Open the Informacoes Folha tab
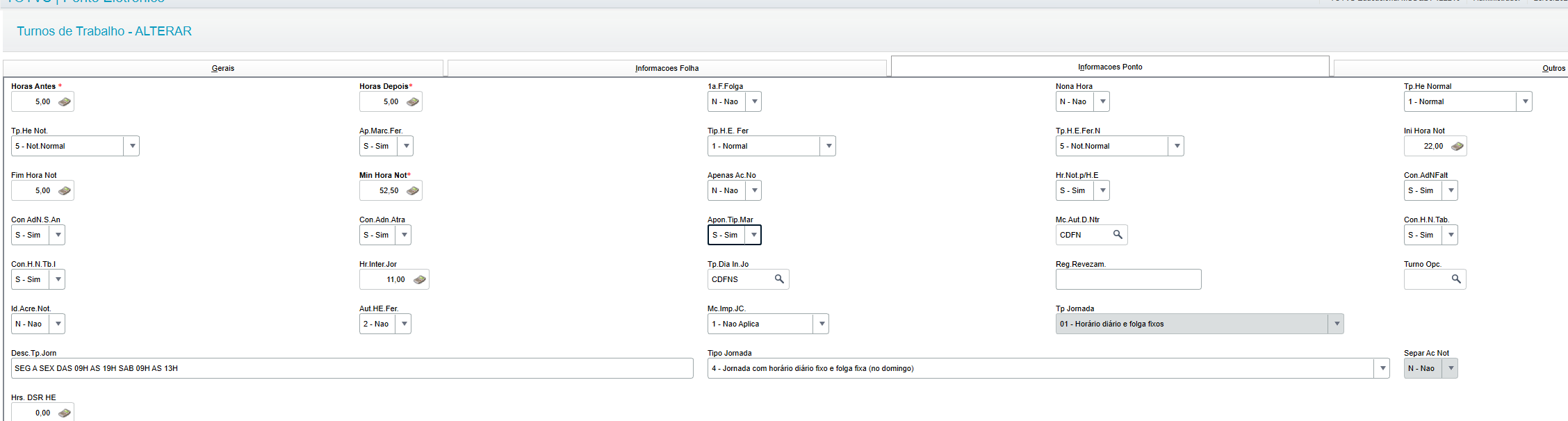Image resolution: width=1568 pixels, height=421 pixels. (x=667, y=68)
